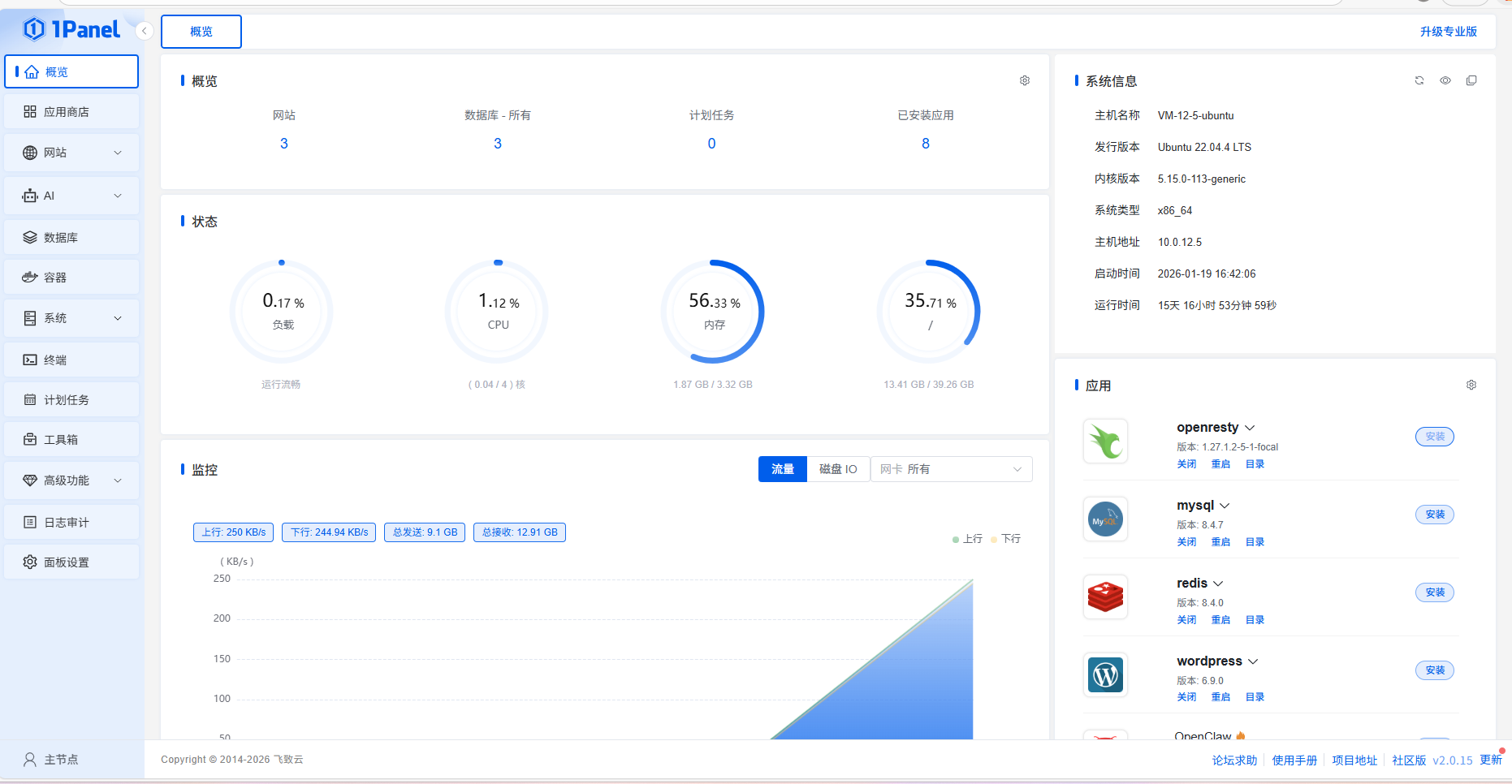This screenshot has height=784, width=1512.
Task: Open the 应用 panel settings gear
Action: 1471,385
